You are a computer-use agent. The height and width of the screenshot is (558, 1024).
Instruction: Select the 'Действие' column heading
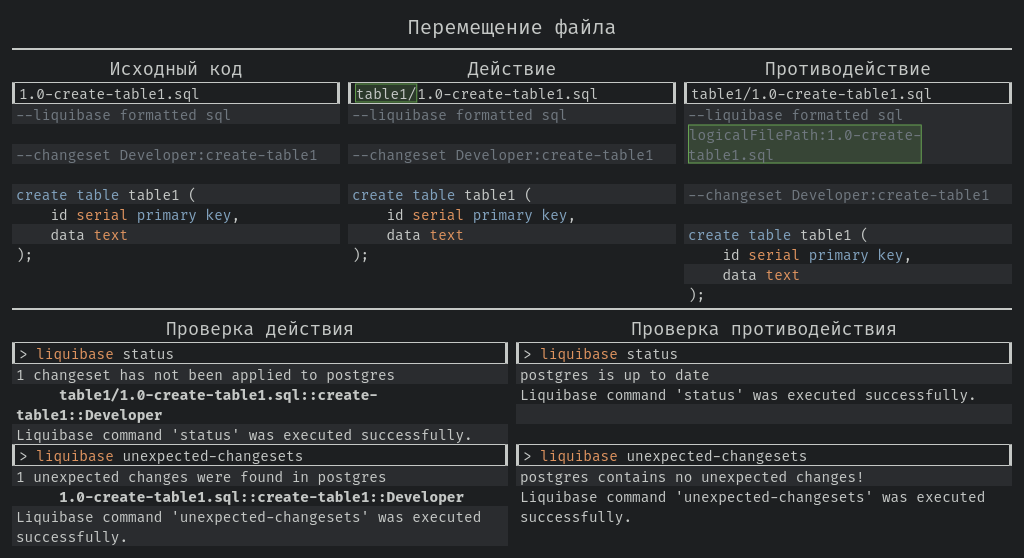511,69
